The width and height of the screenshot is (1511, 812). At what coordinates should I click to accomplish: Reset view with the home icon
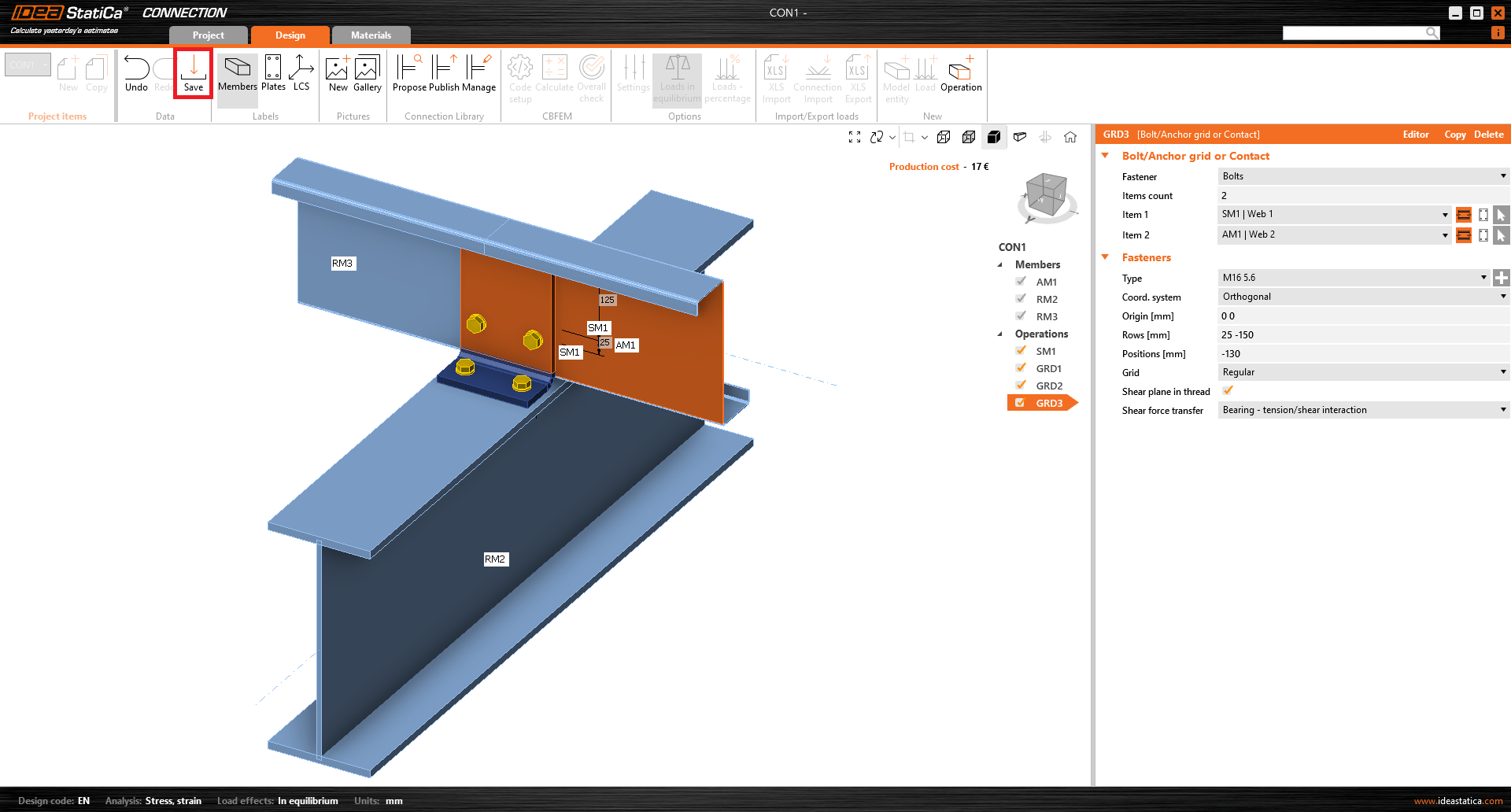click(1070, 137)
